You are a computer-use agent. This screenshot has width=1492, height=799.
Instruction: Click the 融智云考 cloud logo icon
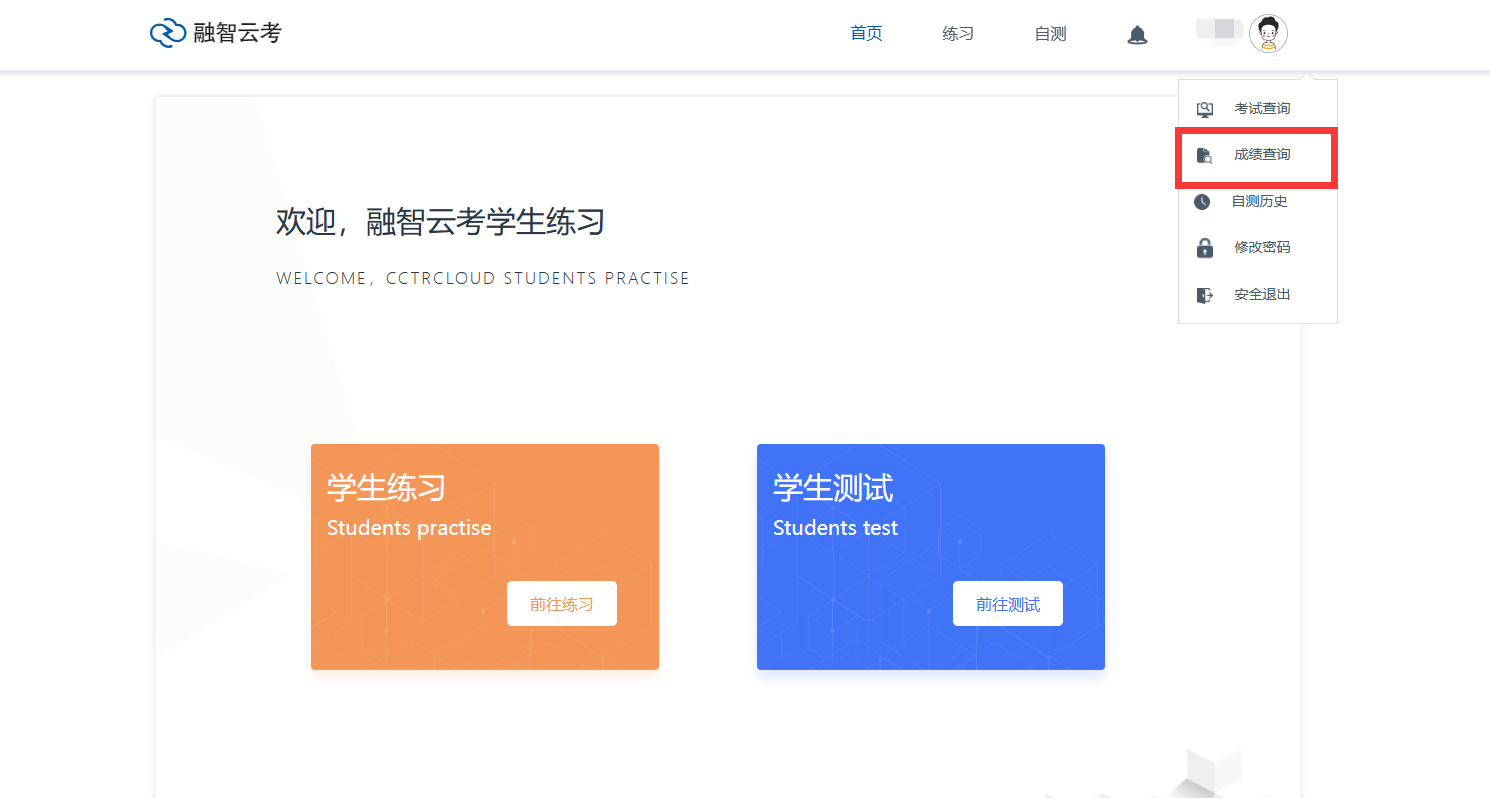click(x=168, y=33)
